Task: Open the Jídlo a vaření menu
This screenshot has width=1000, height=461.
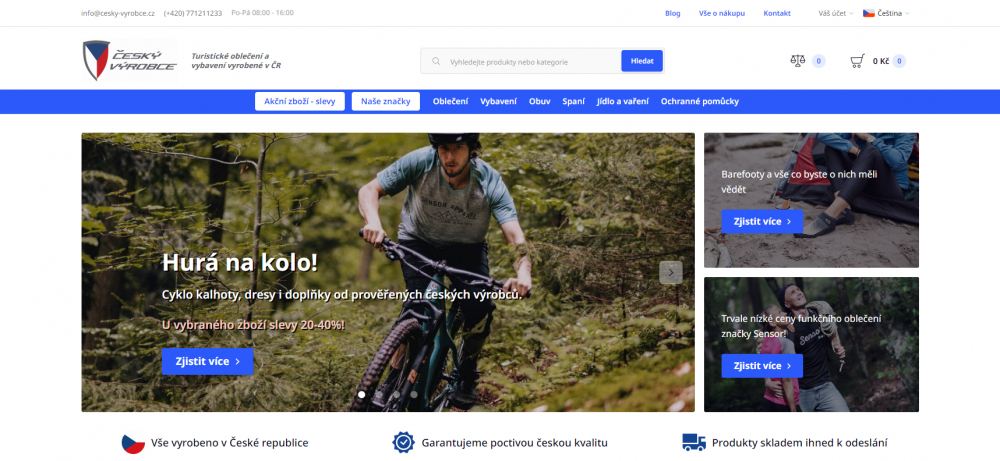Action: [623, 101]
